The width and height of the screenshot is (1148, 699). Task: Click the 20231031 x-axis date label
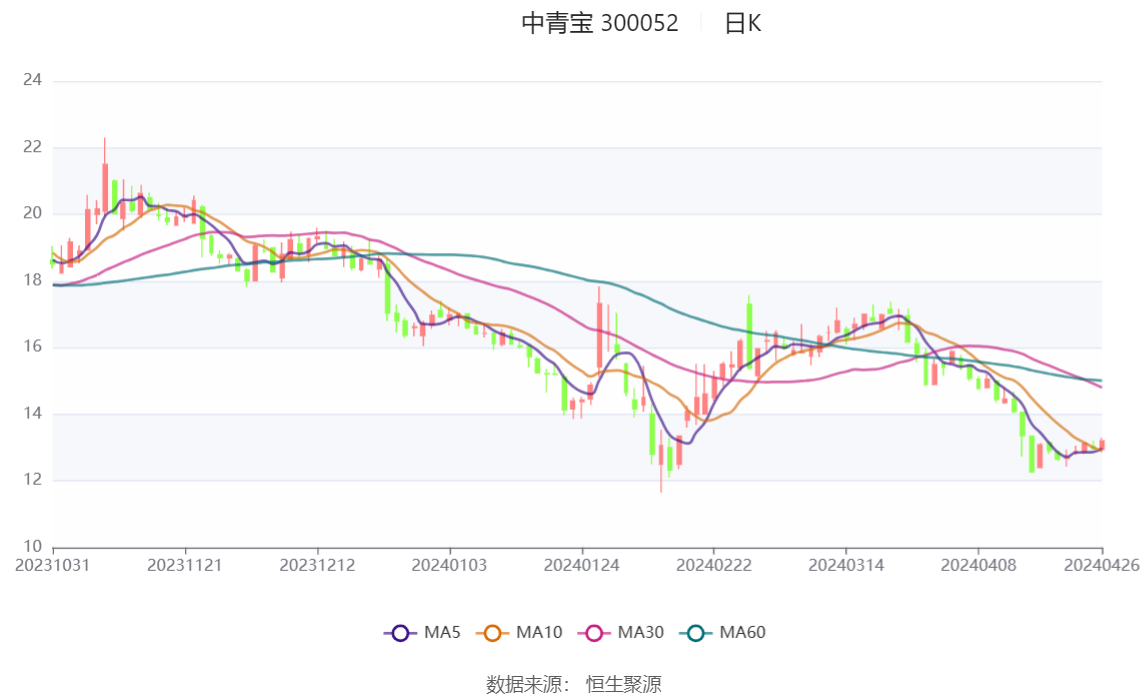click(x=53, y=566)
